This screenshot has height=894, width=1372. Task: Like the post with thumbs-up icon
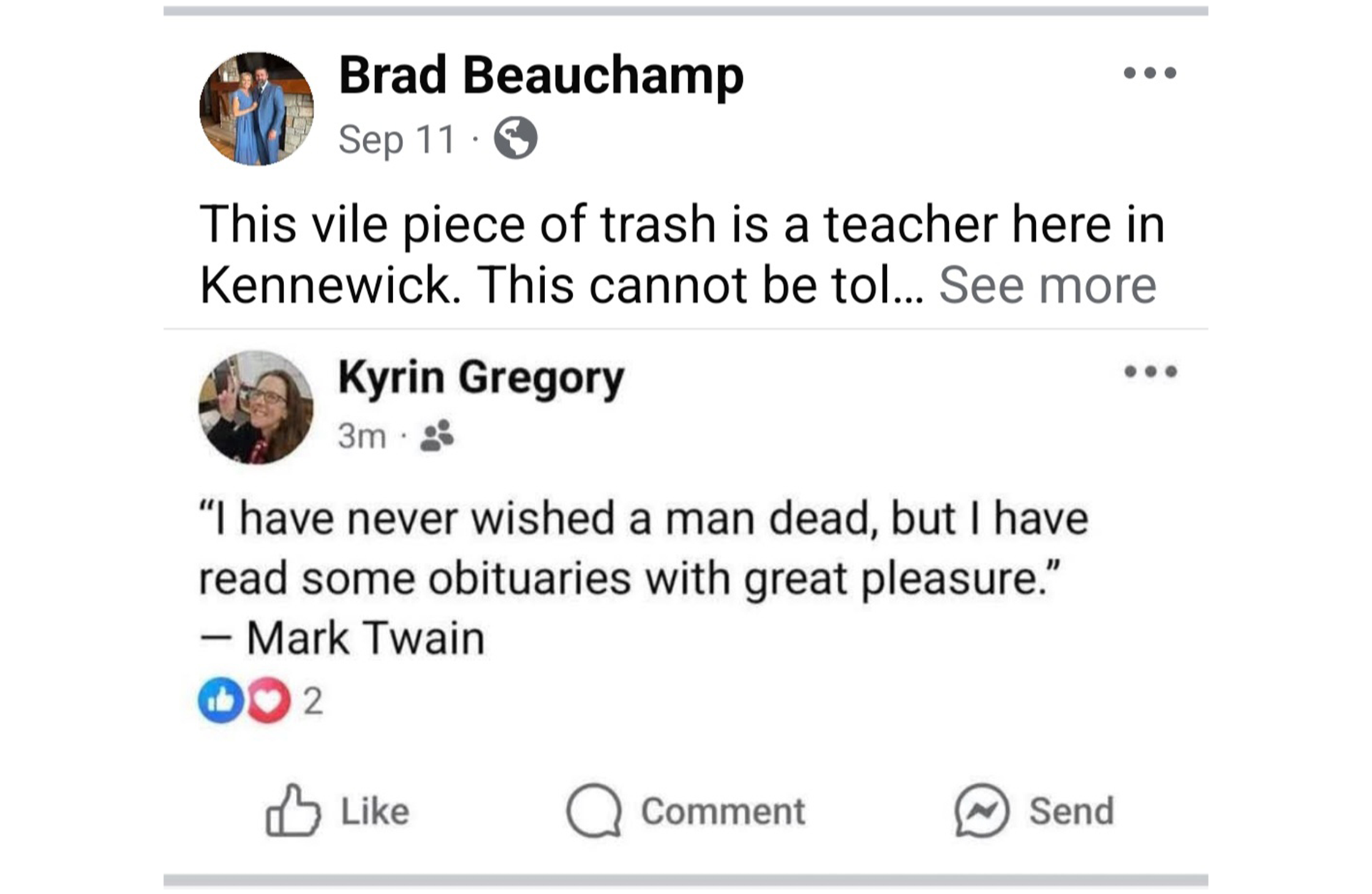293,811
